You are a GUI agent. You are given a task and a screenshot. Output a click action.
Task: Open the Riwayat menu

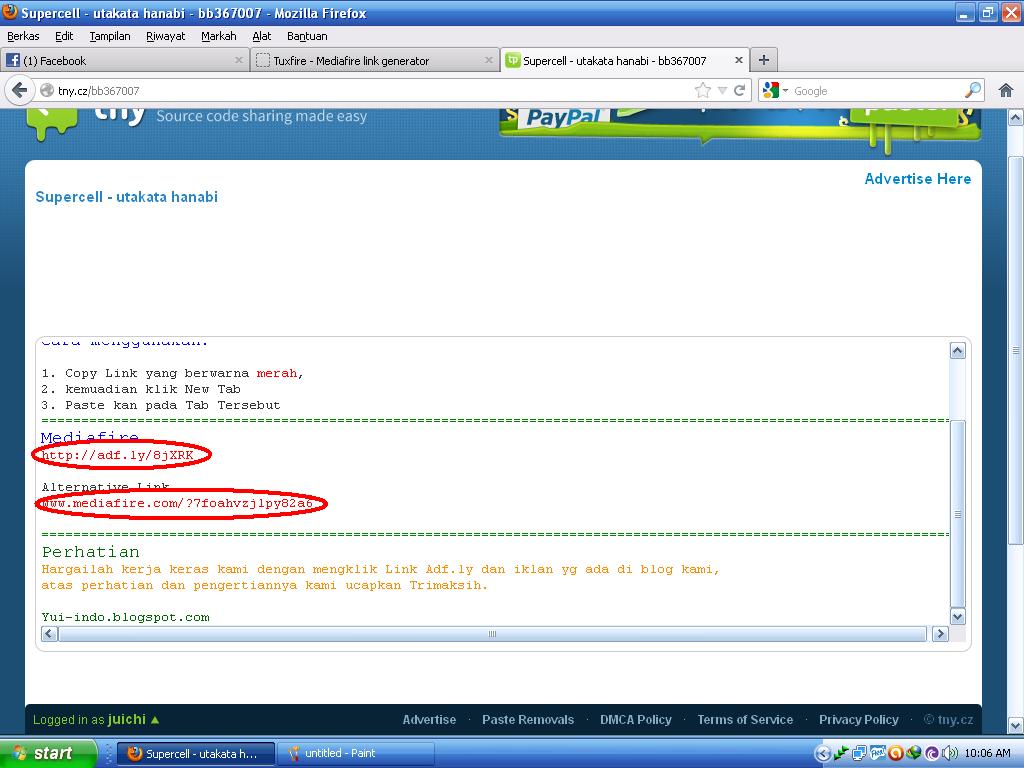click(165, 36)
